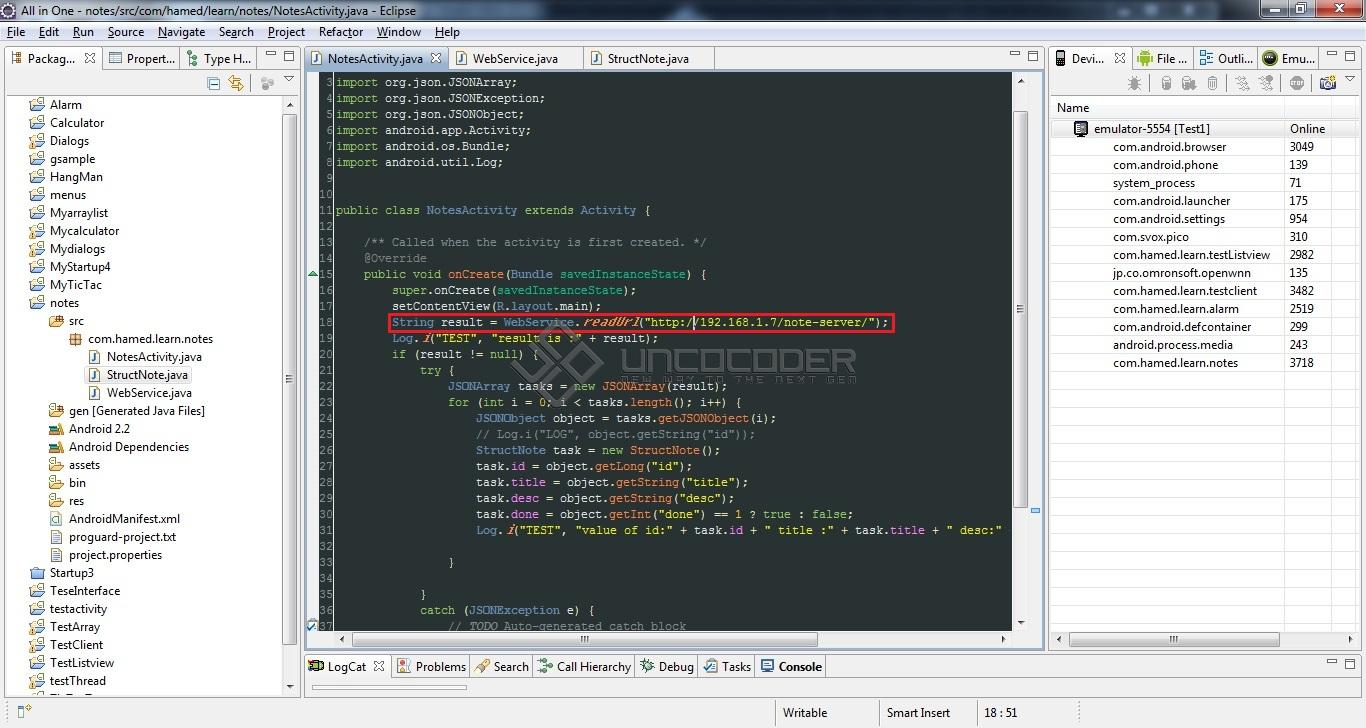1366x728 pixels.
Task: Click the Stop Process icon
Action: (1297, 84)
